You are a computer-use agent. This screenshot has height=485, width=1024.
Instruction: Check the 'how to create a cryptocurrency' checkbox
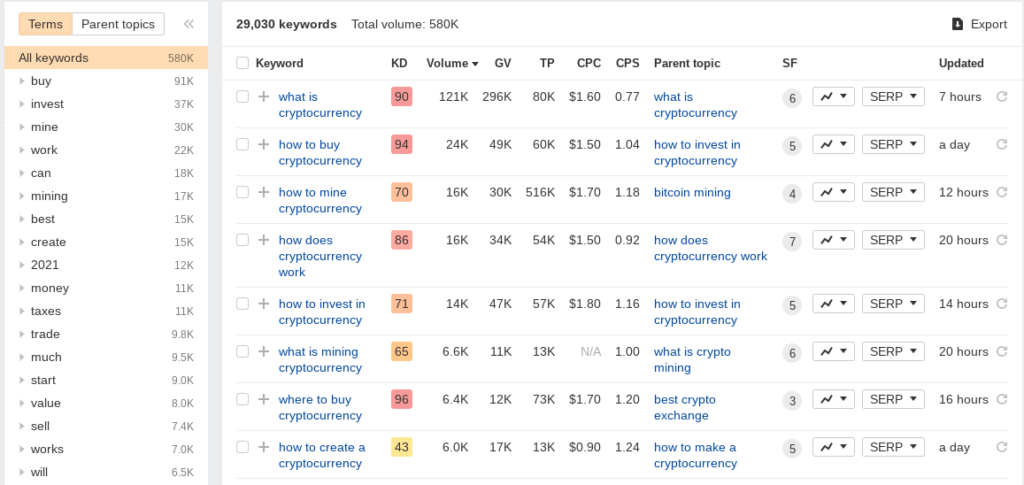tap(242, 447)
